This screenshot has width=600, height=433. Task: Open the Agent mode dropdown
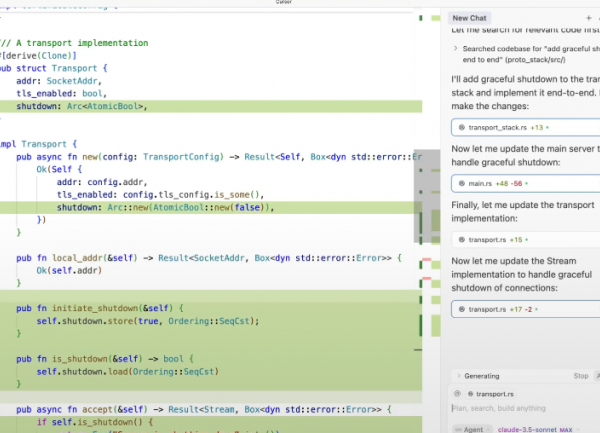coord(471,429)
